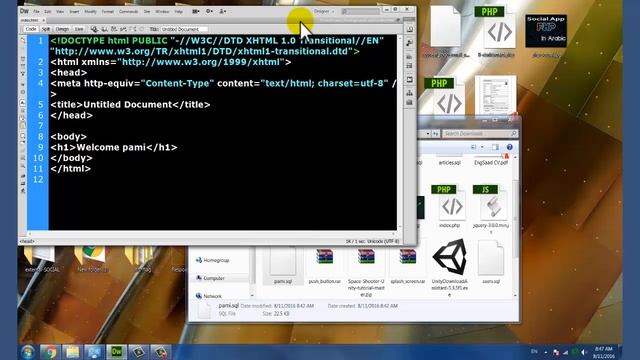Open the Explorer help question mark icon
640x360 pixels.
pyautogui.click(x=509, y=147)
